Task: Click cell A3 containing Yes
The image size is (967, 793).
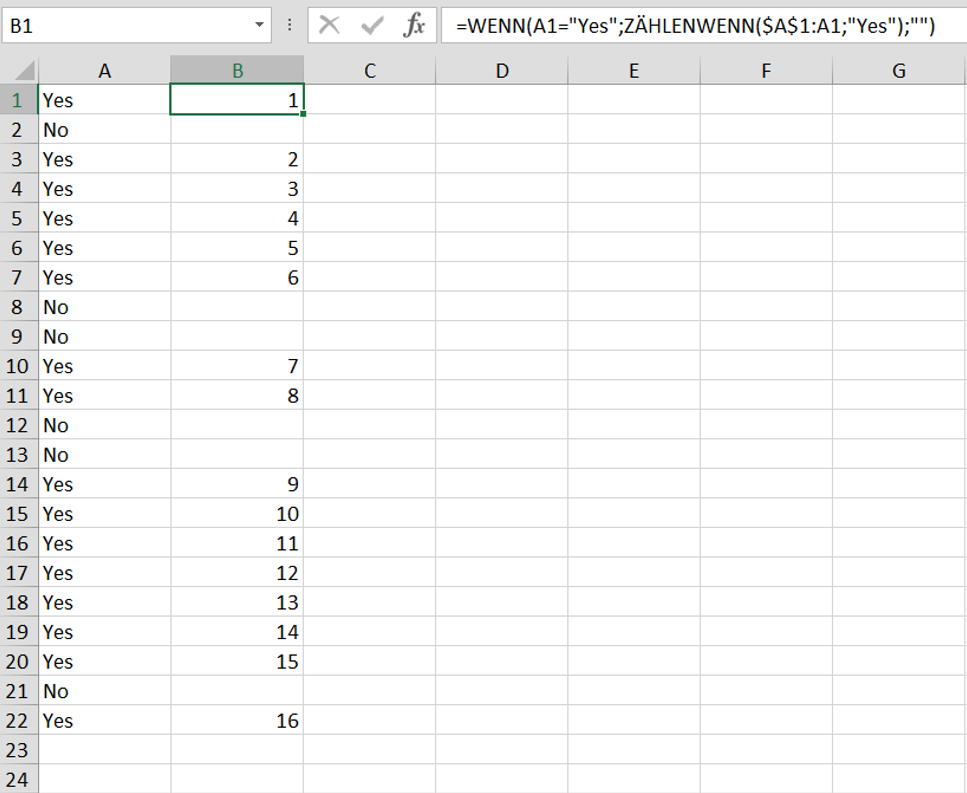Action: (x=104, y=159)
